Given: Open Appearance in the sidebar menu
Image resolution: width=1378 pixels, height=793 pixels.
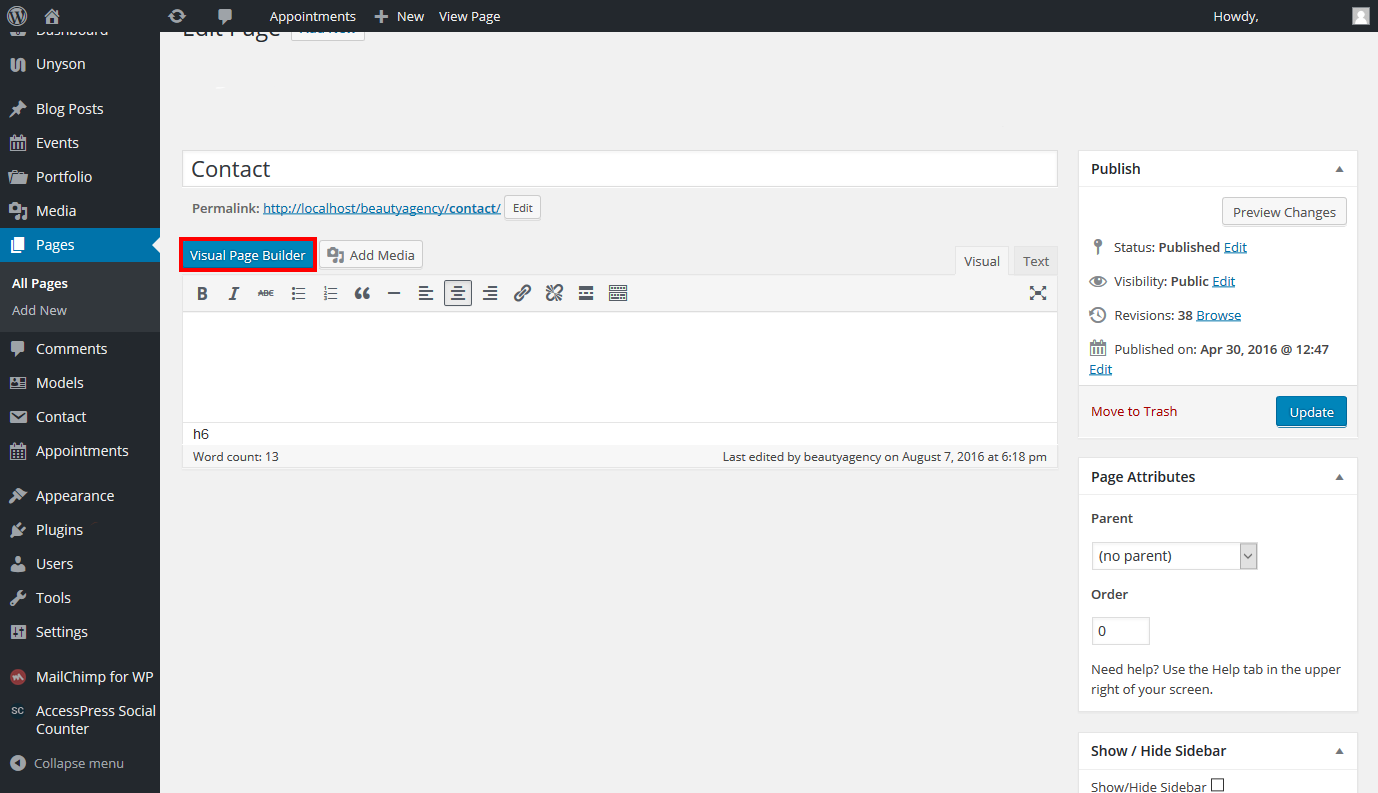Looking at the screenshot, I should (x=74, y=496).
